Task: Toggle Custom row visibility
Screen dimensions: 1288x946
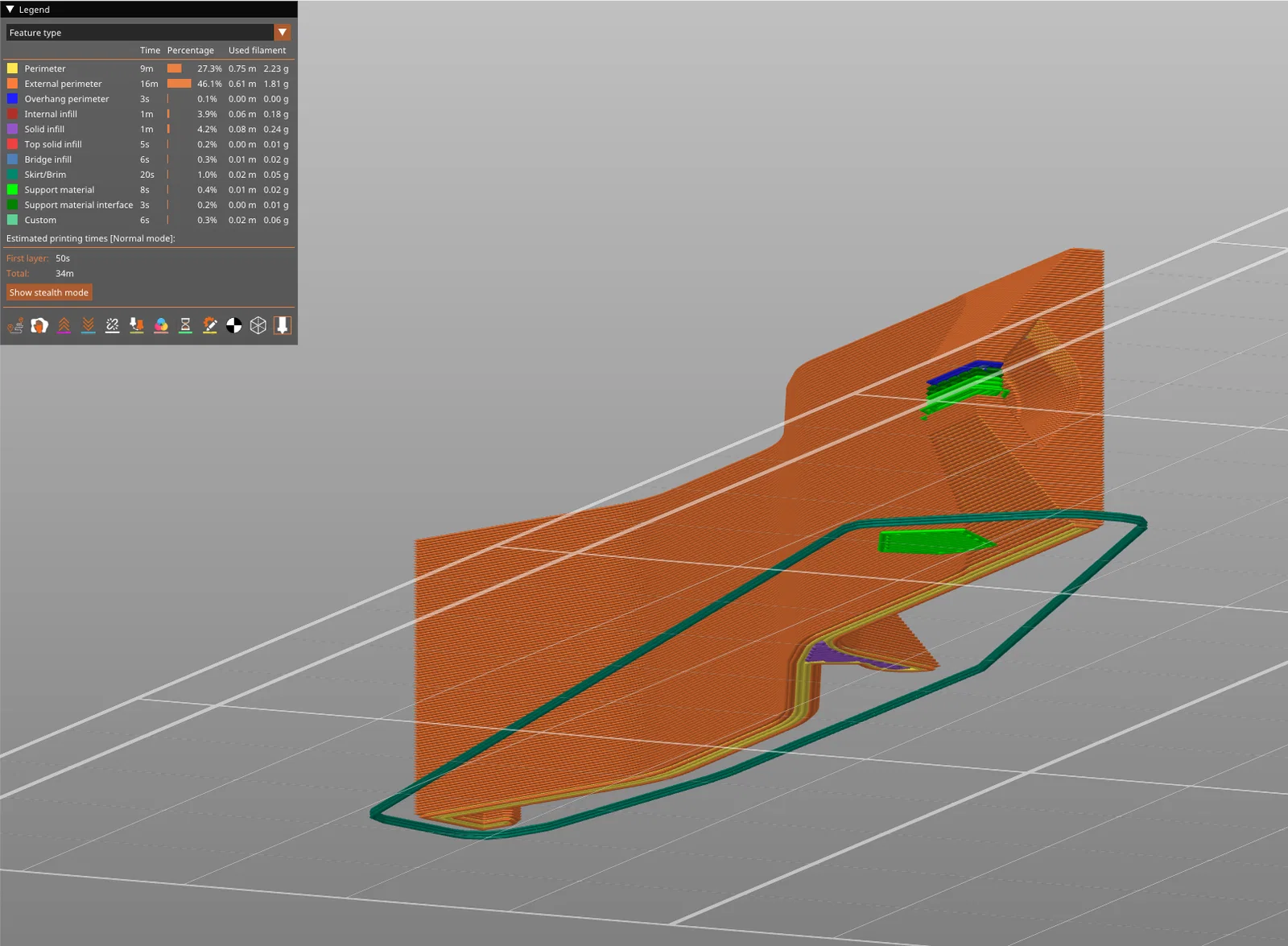Action: click(149, 220)
